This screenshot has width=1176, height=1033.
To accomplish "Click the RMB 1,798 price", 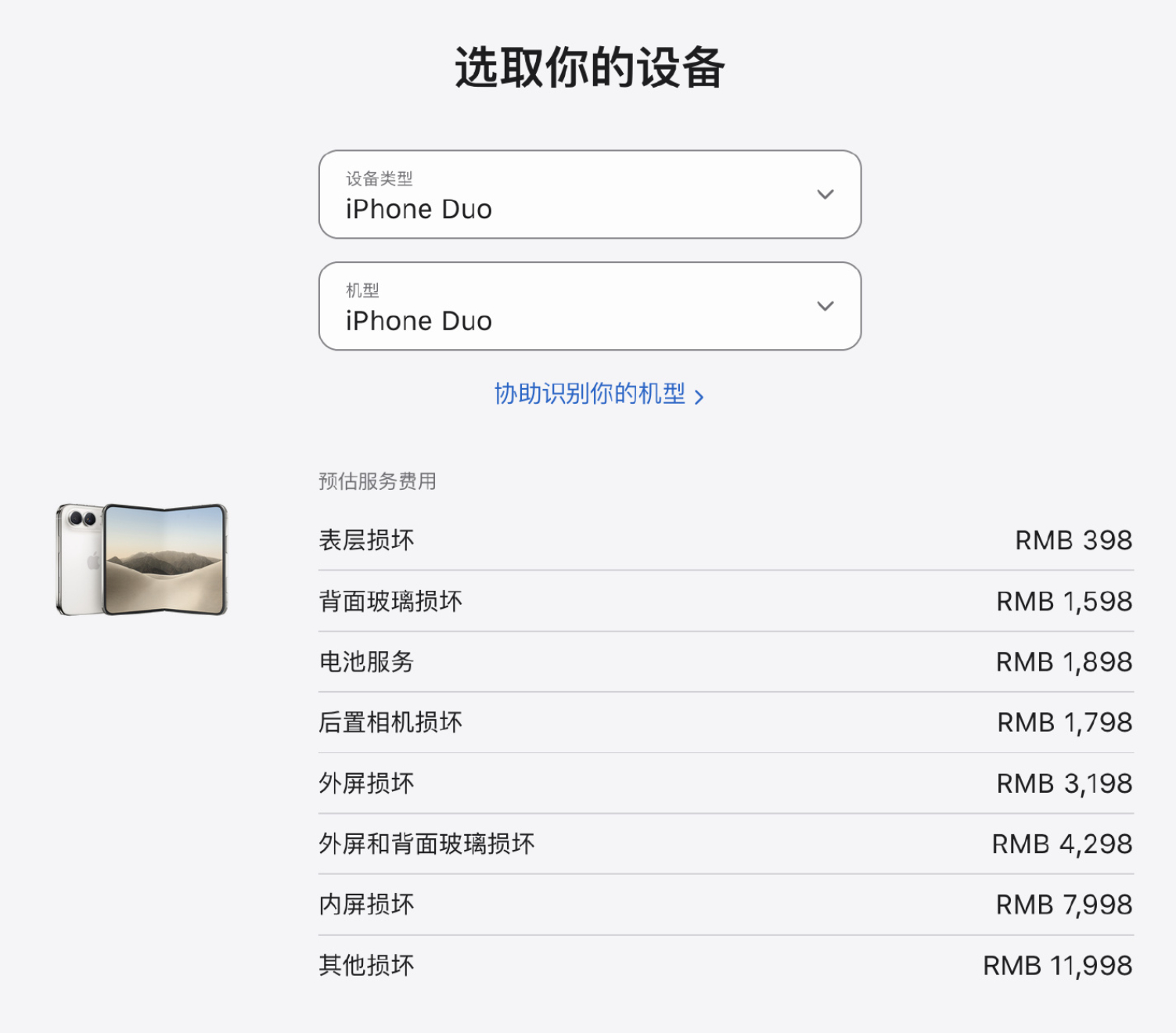I will 1065,722.
